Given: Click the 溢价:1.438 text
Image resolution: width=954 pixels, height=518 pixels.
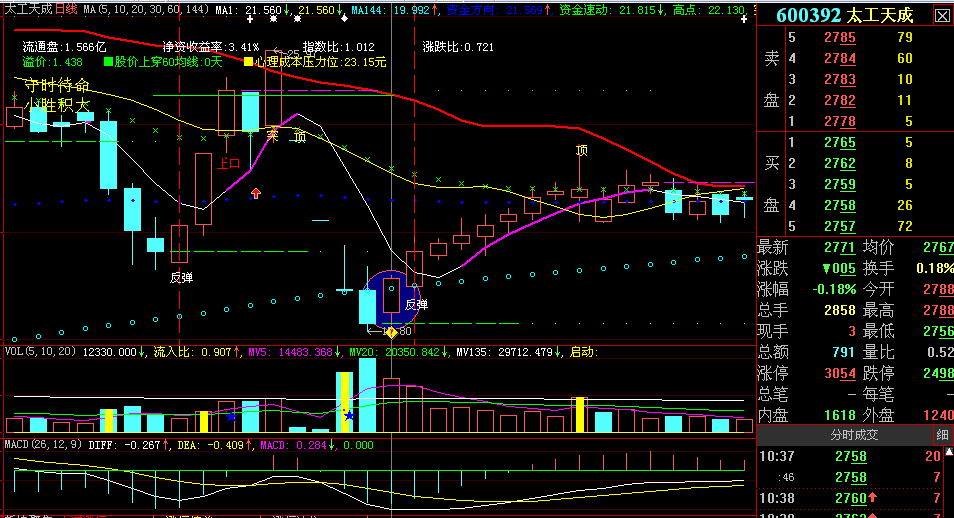Looking at the screenshot, I should click(52, 62).
